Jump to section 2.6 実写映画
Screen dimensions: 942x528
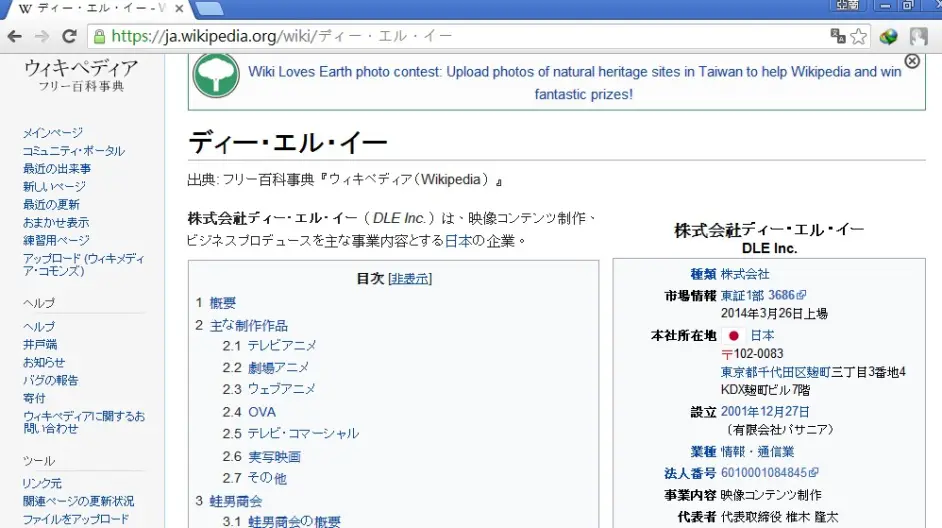click(x=274, y=457)
